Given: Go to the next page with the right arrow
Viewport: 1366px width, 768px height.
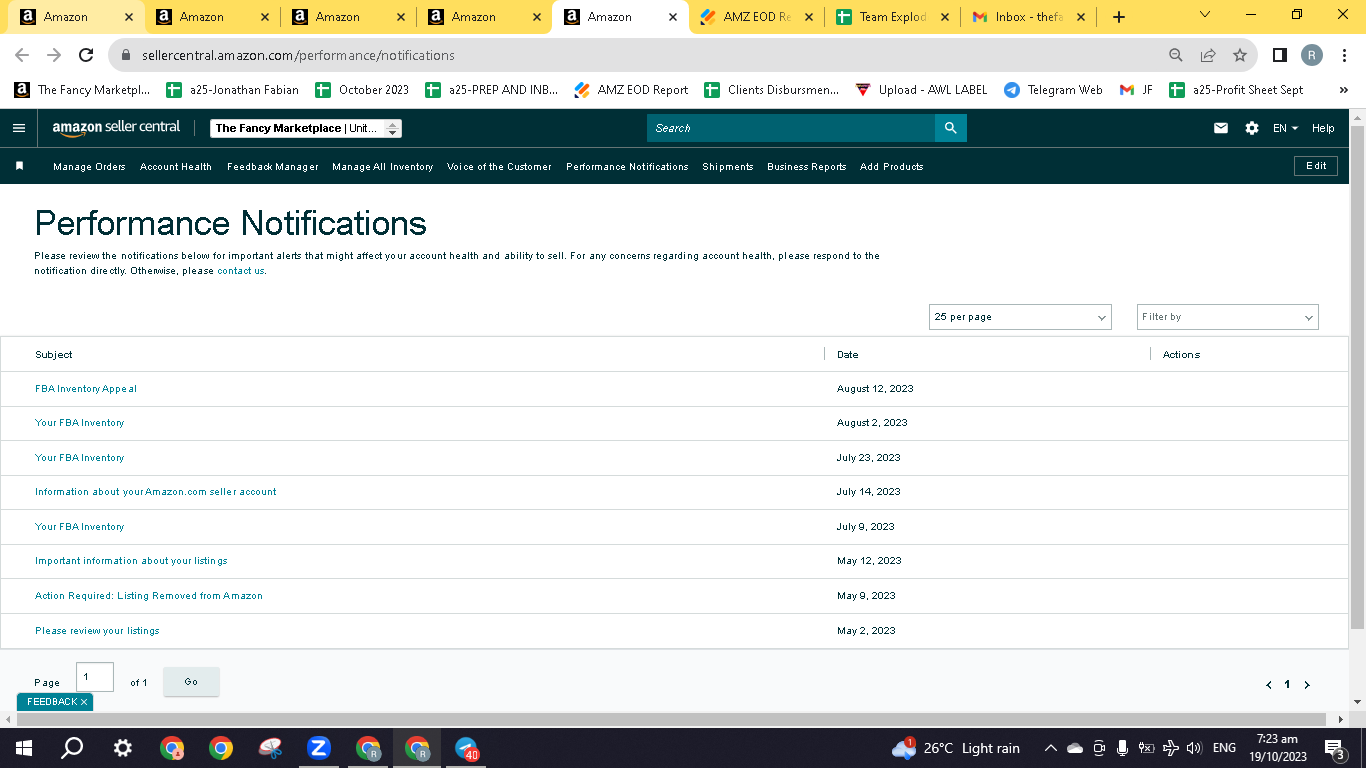Looking at the screenshot, I should click(1306, 685).
